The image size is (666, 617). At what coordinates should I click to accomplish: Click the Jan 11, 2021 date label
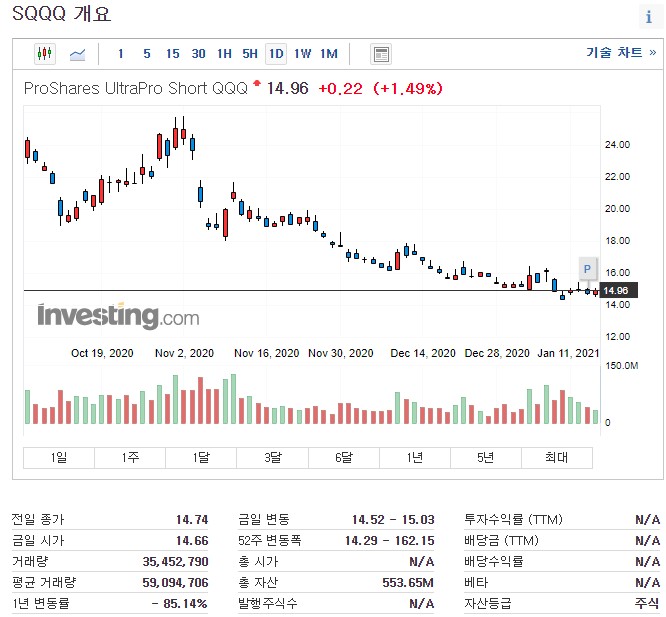[568, 353]
